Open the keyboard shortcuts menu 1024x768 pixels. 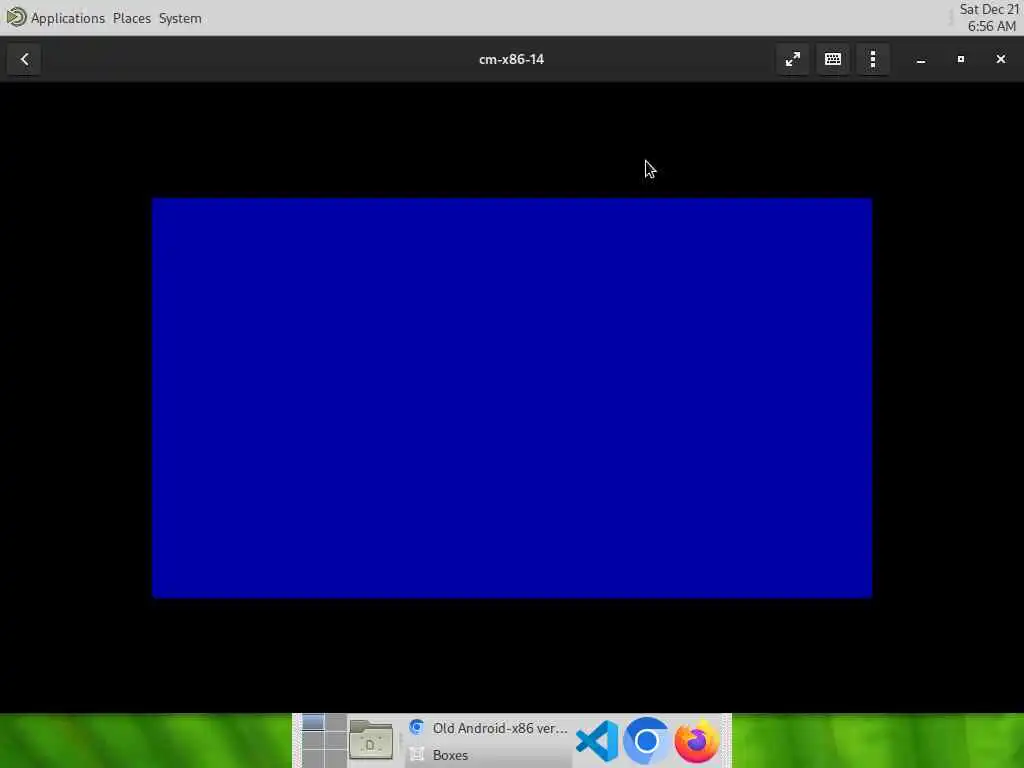(833, 59)
